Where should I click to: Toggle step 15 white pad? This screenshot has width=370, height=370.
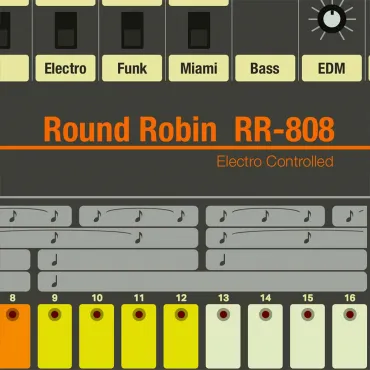(307, 336)
